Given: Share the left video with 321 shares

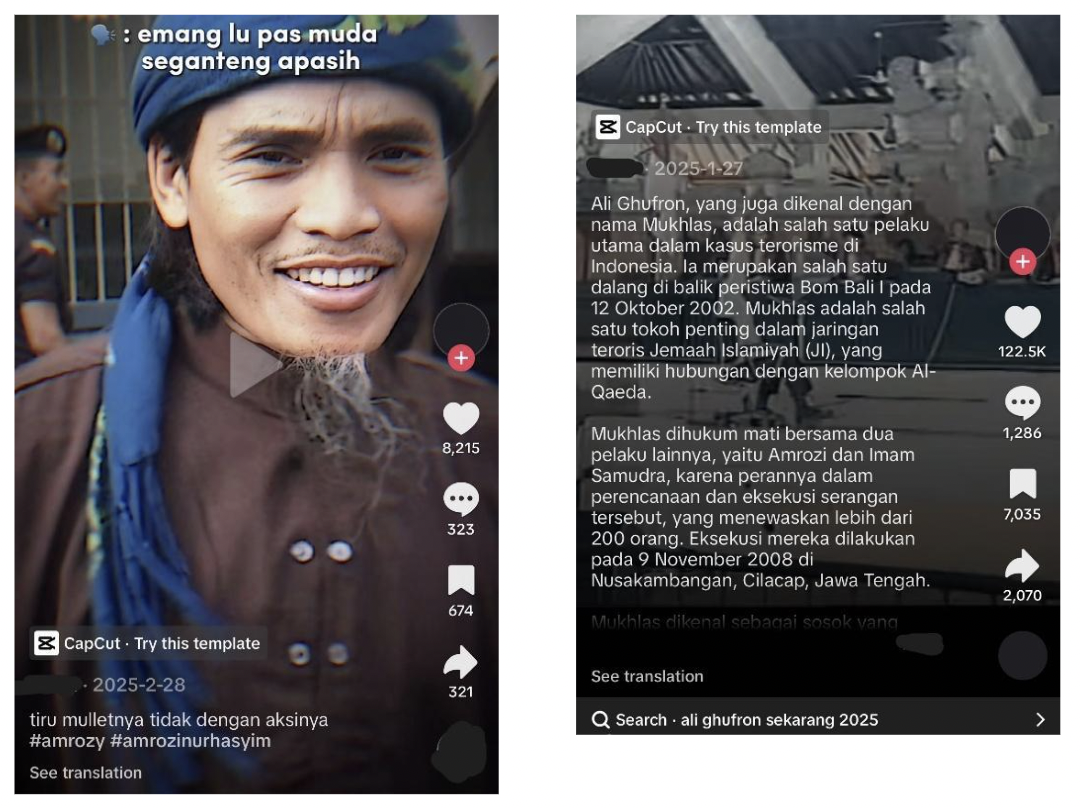Looking at the screenshot, I should click(461, 662).
